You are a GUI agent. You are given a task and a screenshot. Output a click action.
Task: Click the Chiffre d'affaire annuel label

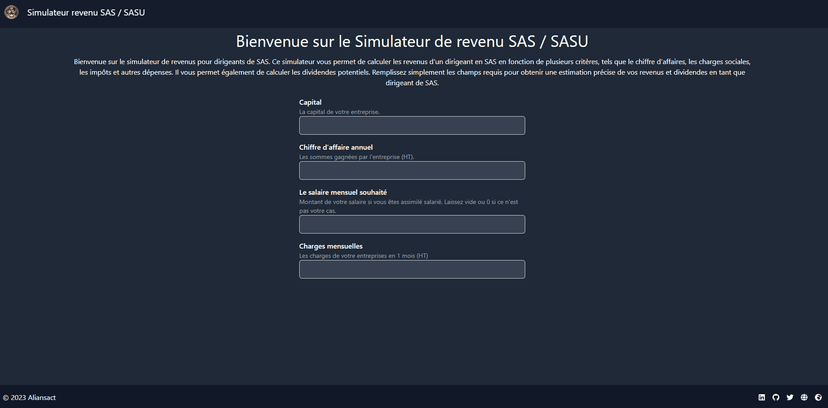click(x=336, y=147)
